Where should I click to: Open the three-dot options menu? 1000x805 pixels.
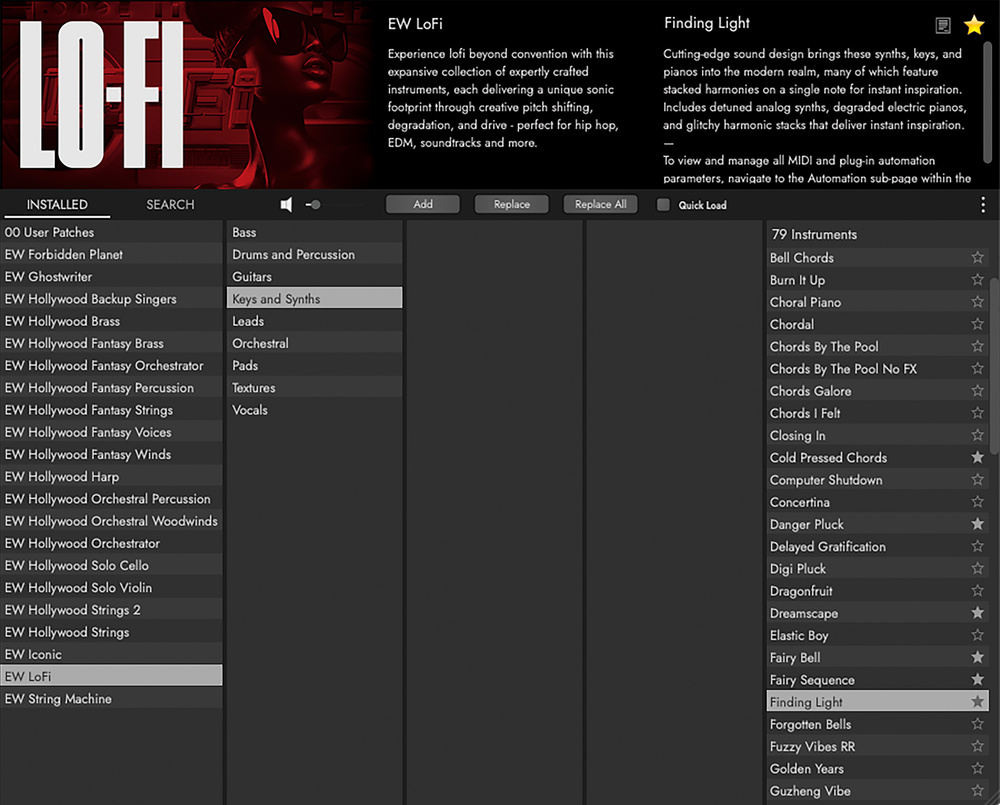(983, 205)
